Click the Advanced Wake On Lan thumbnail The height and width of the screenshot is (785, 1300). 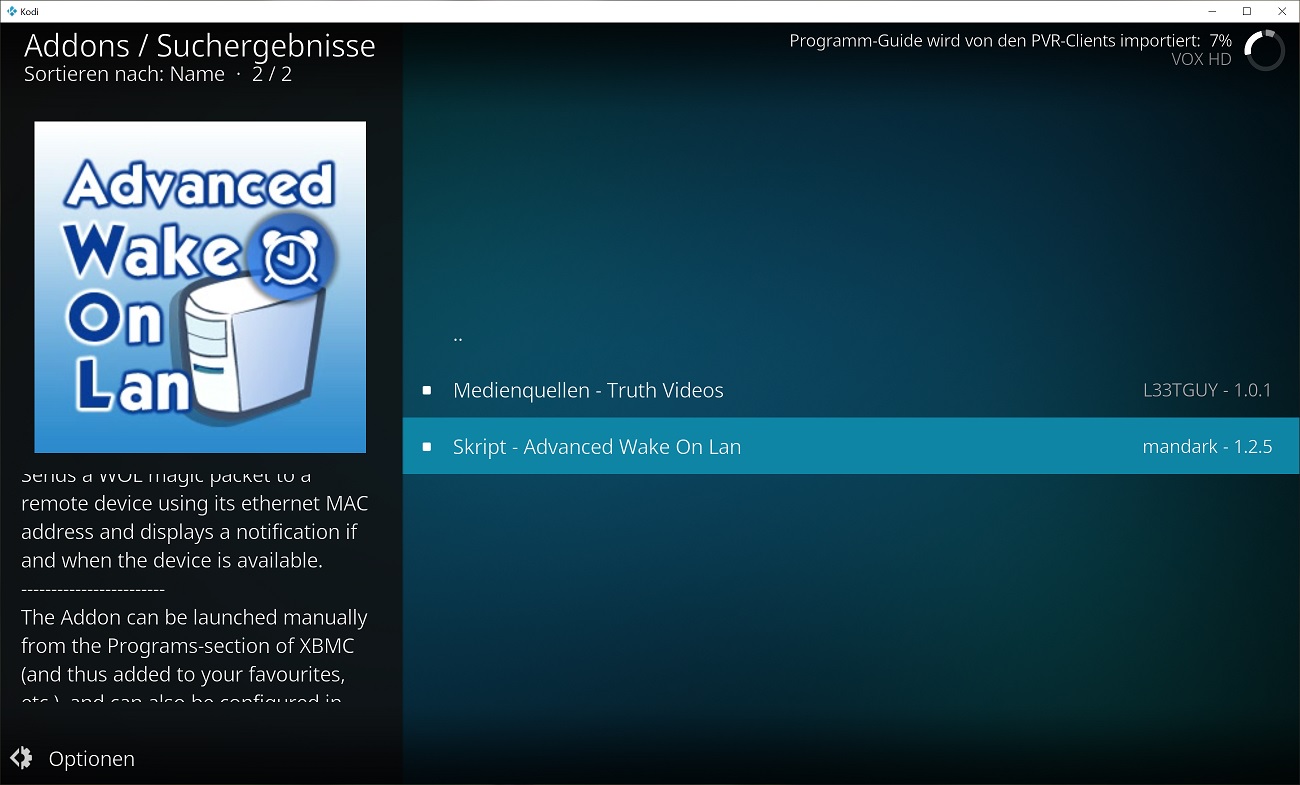200,287
